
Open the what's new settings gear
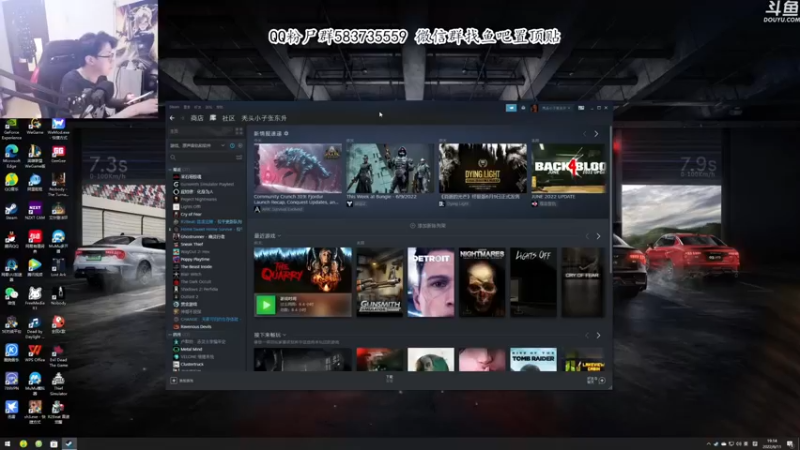[x=286, y=134]
